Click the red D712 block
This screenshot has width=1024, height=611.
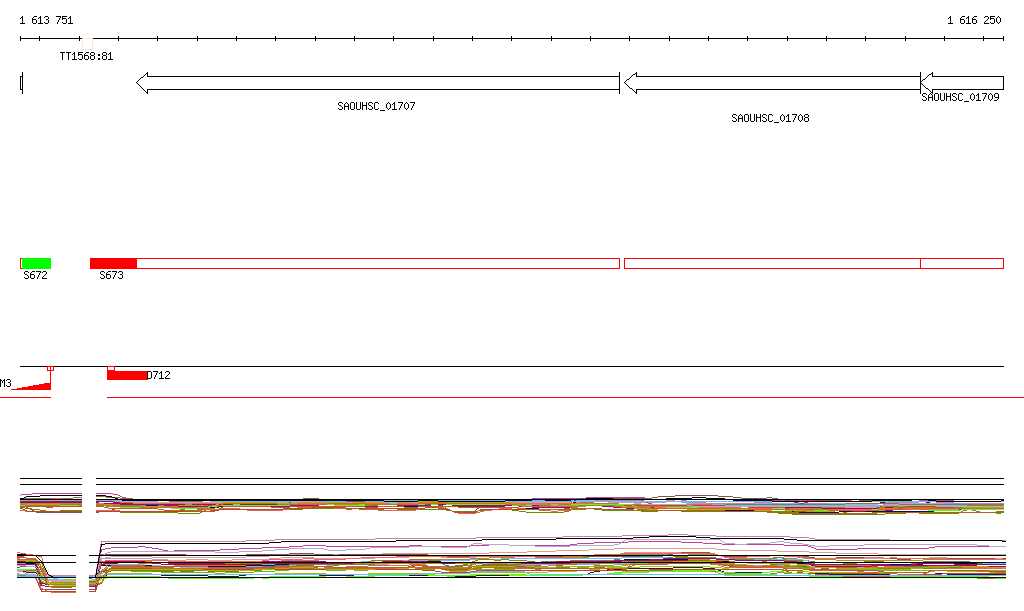coord(127,375)
